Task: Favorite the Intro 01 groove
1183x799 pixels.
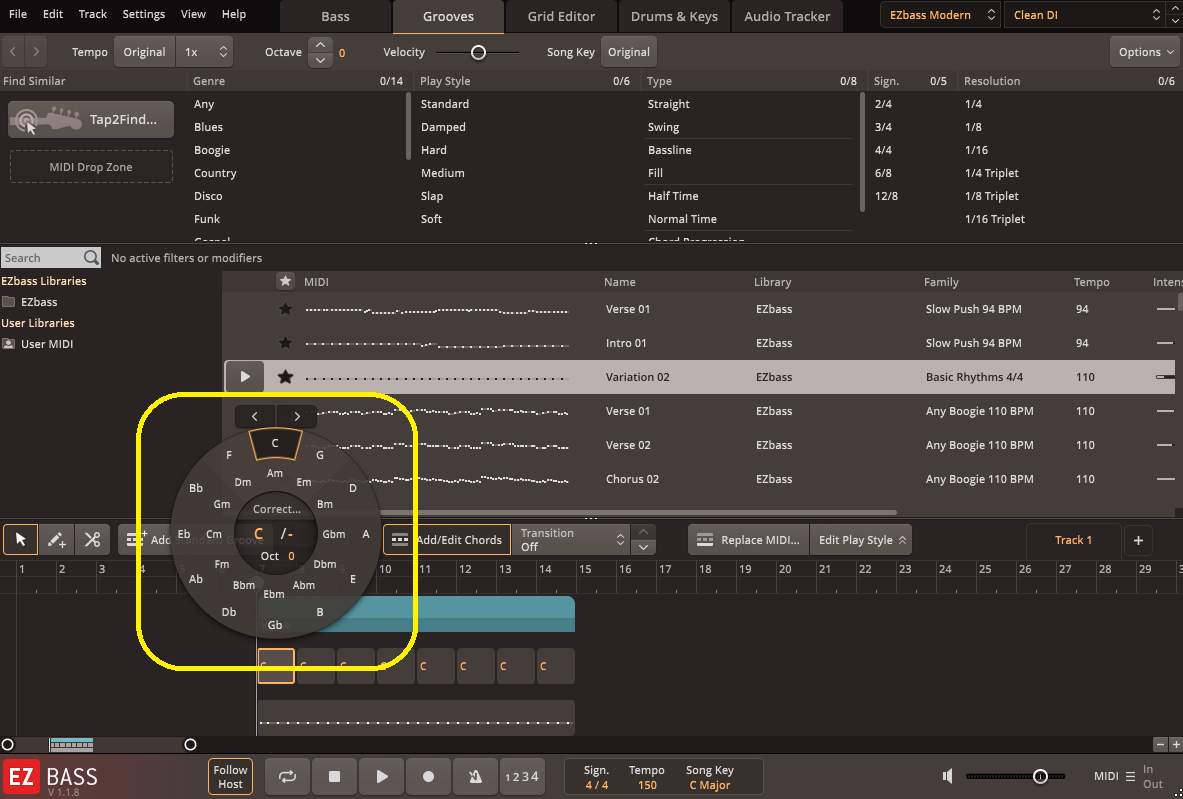Action: pos(285,343)
